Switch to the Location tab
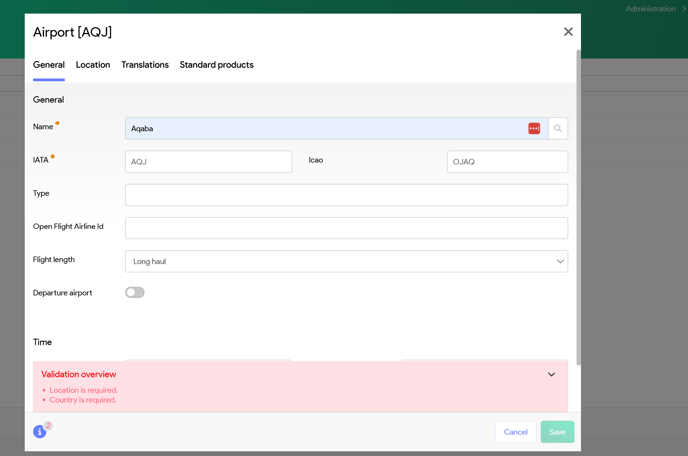The width and height of the screenshot is (688, 456). (x=93, y=65)
